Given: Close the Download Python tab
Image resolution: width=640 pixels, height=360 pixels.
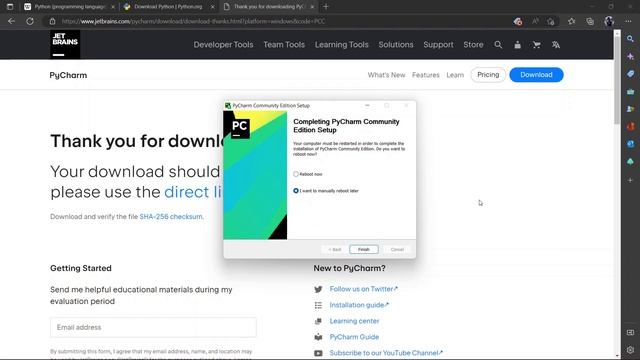Looking at the screenshot, I should click(212, 7).
